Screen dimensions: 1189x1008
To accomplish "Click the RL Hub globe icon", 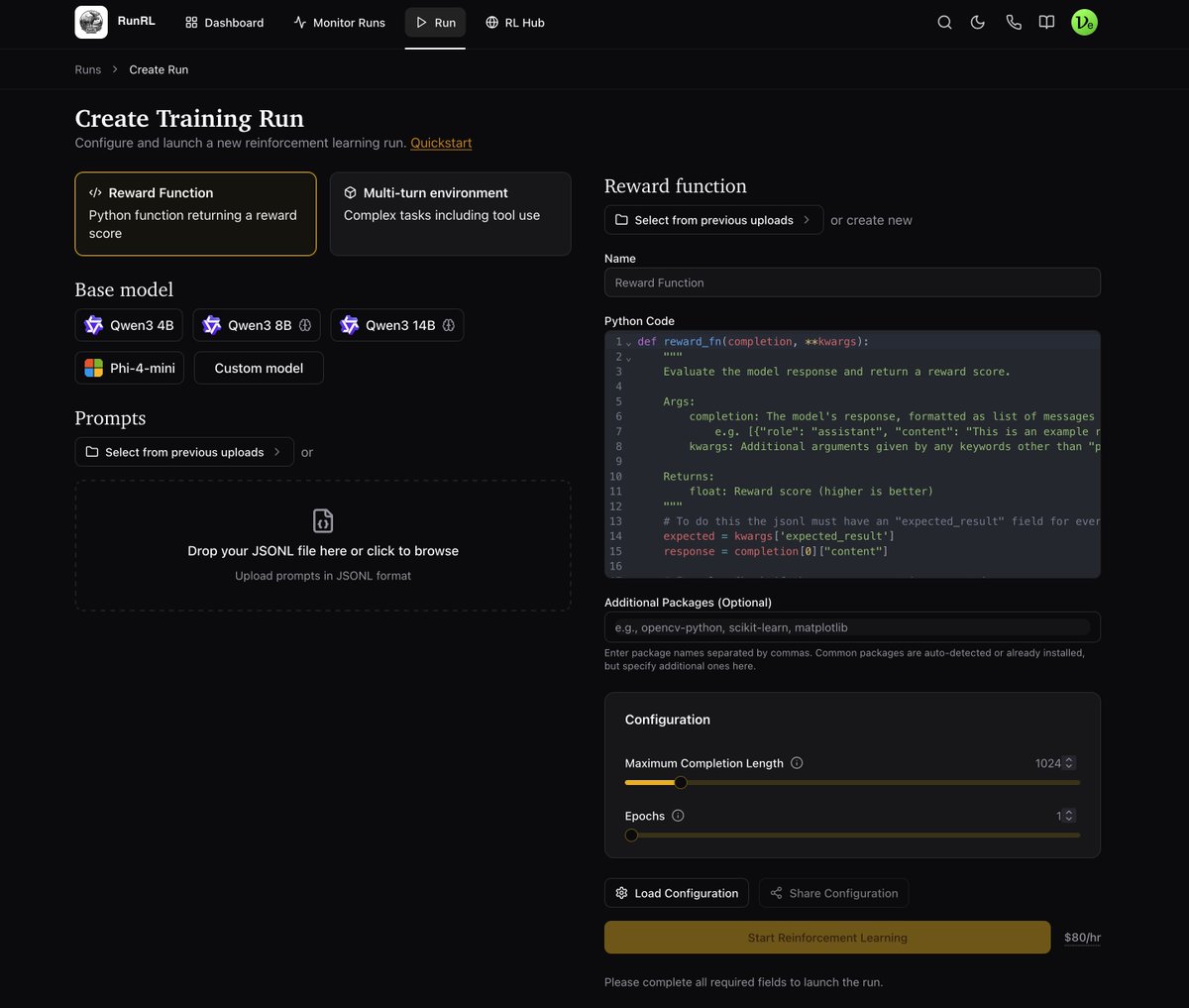I will pyautogui.click(x=491, y=22).
